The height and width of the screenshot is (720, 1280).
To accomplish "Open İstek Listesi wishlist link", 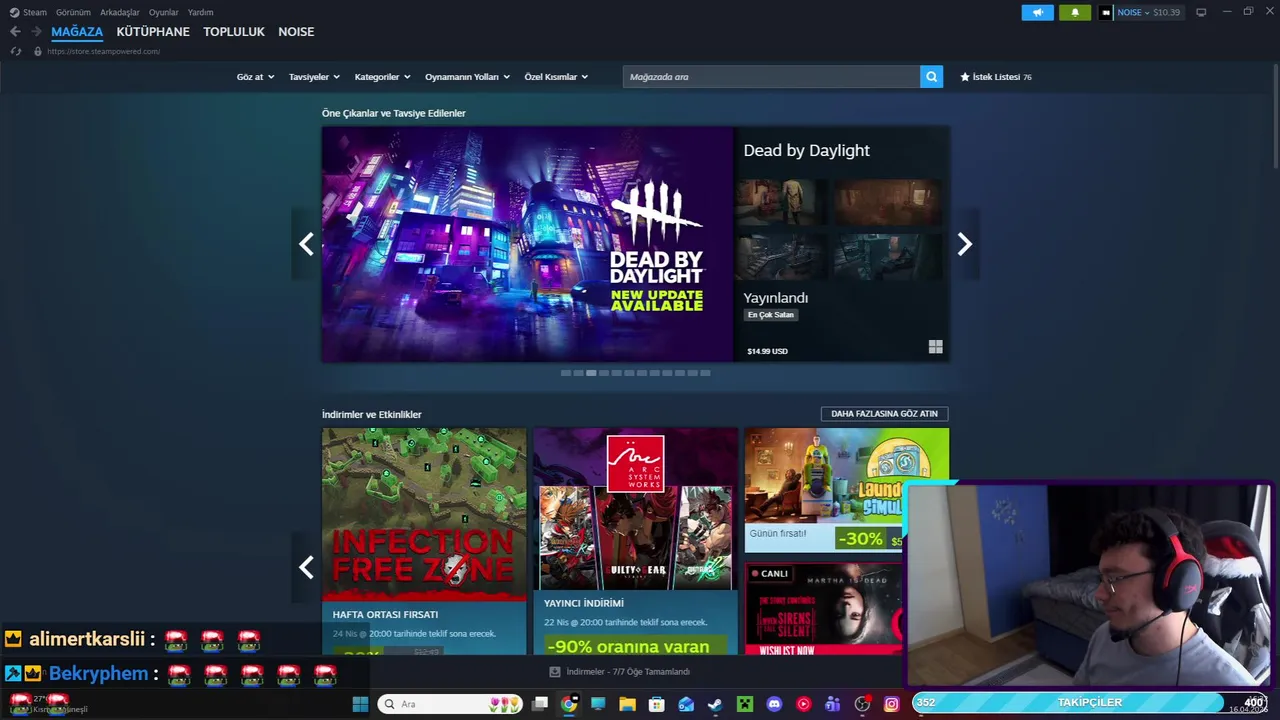I will click(x=996, y=77).
